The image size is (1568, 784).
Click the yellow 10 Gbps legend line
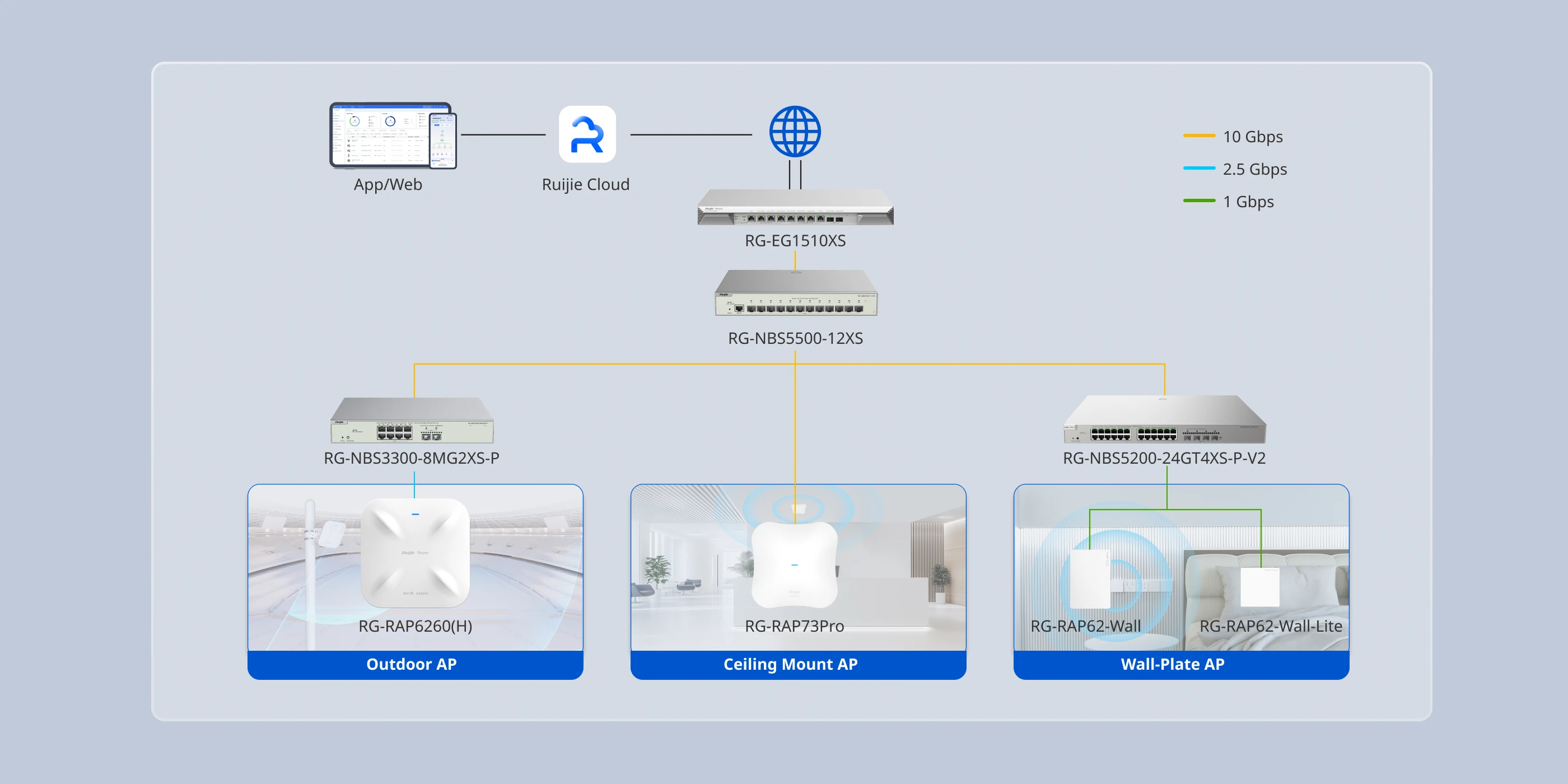(x=1198, y=136)
